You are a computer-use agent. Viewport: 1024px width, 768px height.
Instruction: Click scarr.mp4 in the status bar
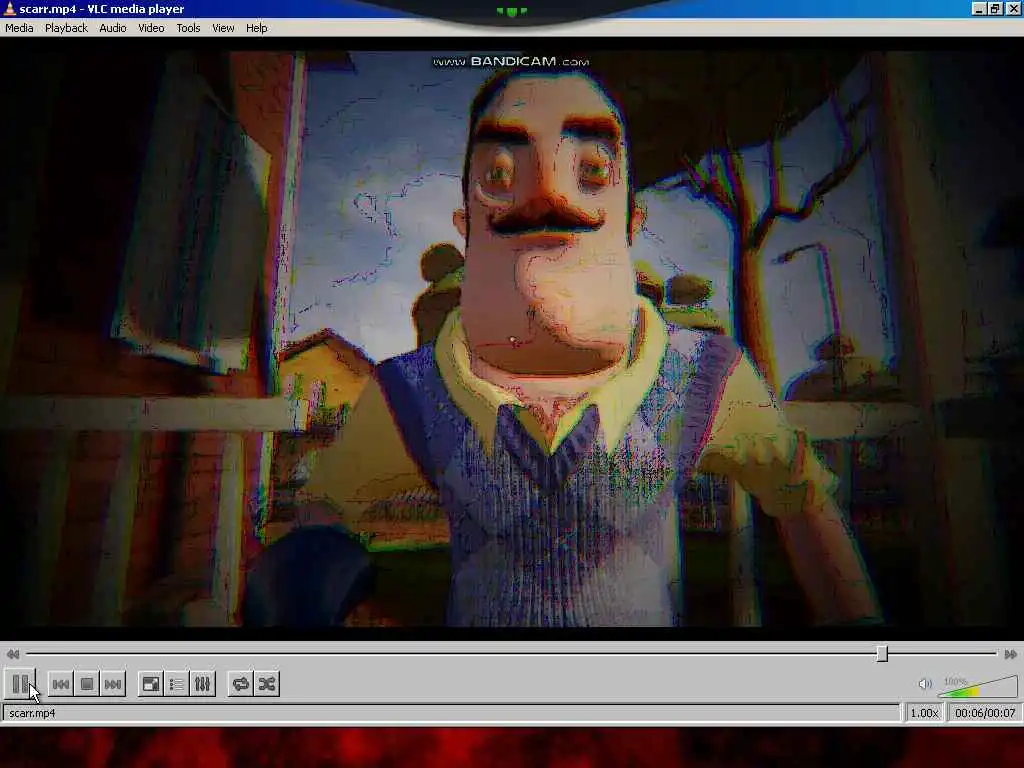(32, 713)
